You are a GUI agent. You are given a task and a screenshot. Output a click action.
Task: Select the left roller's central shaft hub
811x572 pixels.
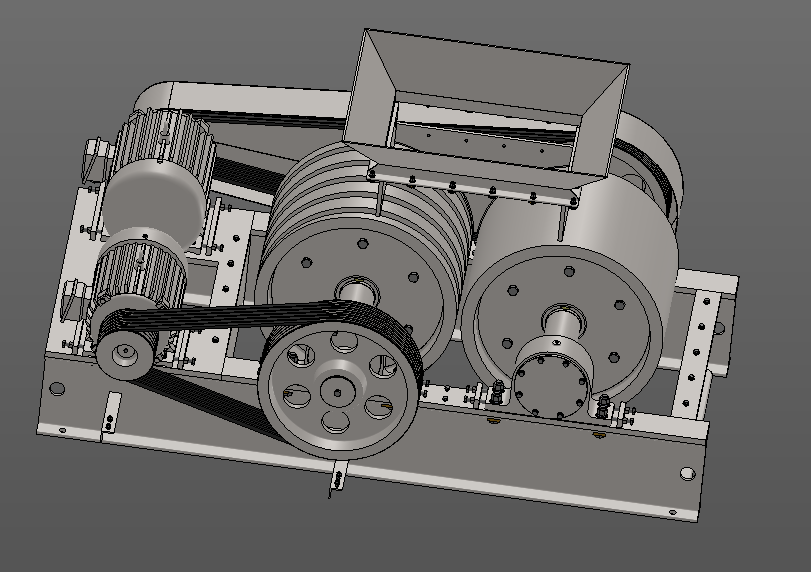coord(358,292)
